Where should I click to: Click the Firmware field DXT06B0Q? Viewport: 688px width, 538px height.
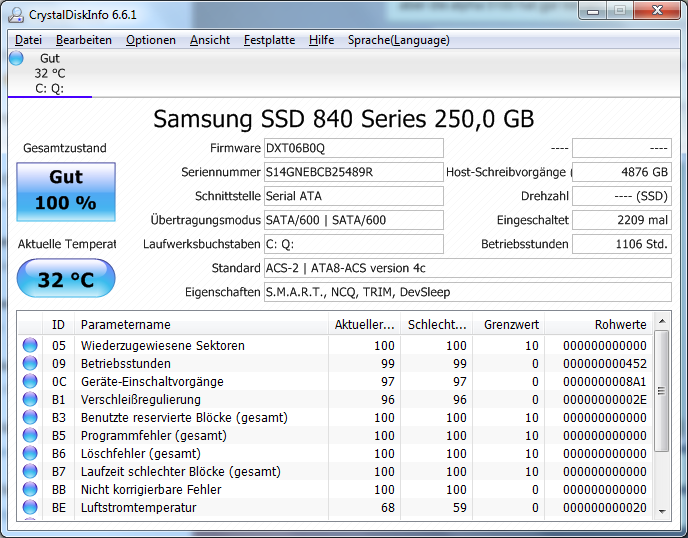[354, 148]
